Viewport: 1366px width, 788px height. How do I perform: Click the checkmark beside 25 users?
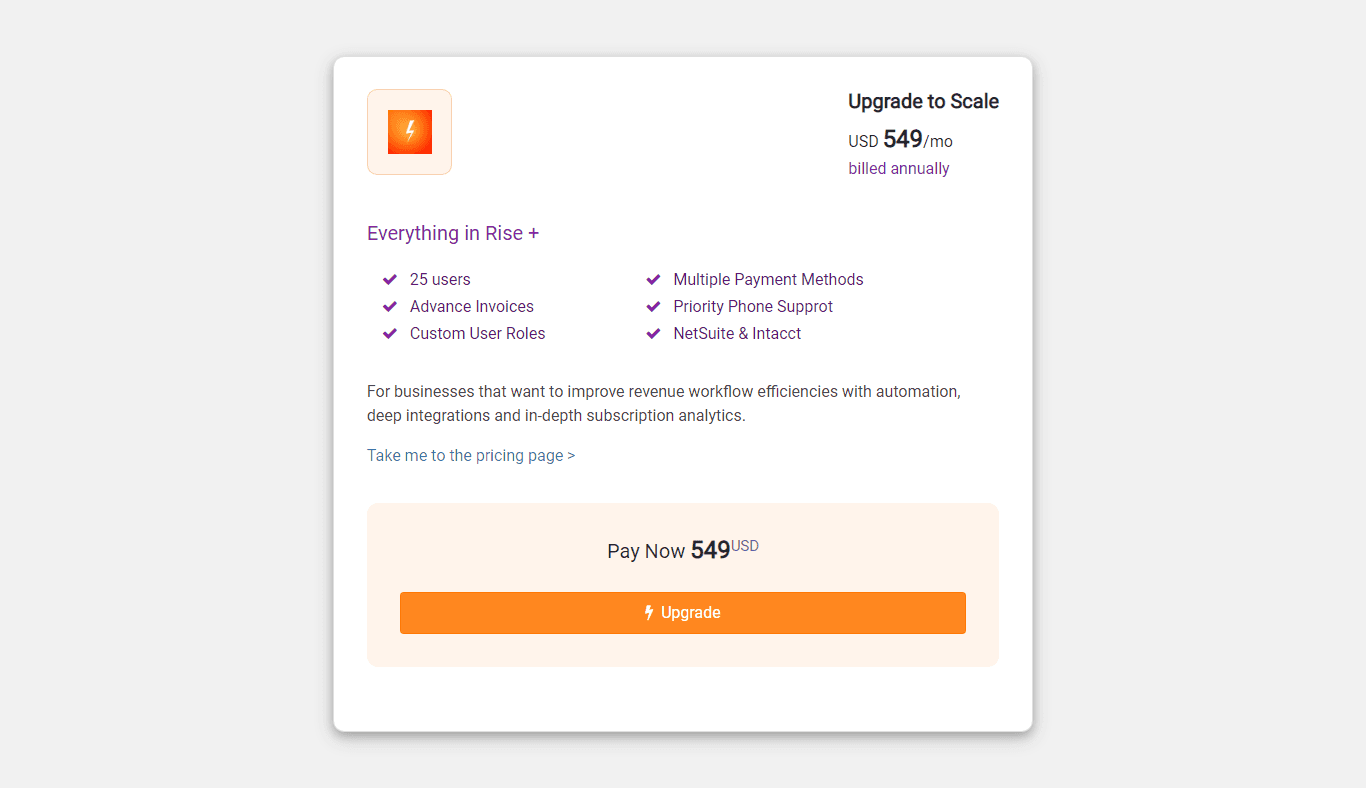tap(389, 279)
